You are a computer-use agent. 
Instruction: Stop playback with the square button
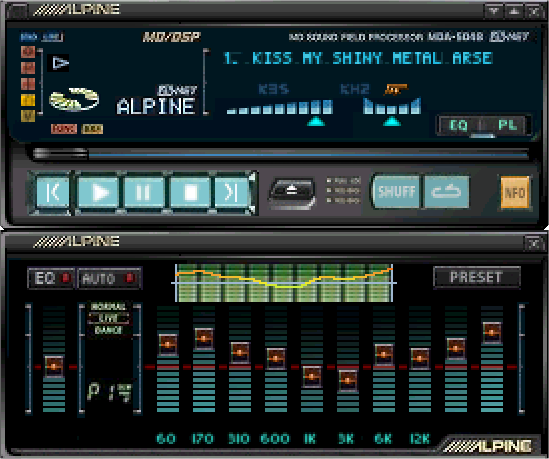coord(190,192)
